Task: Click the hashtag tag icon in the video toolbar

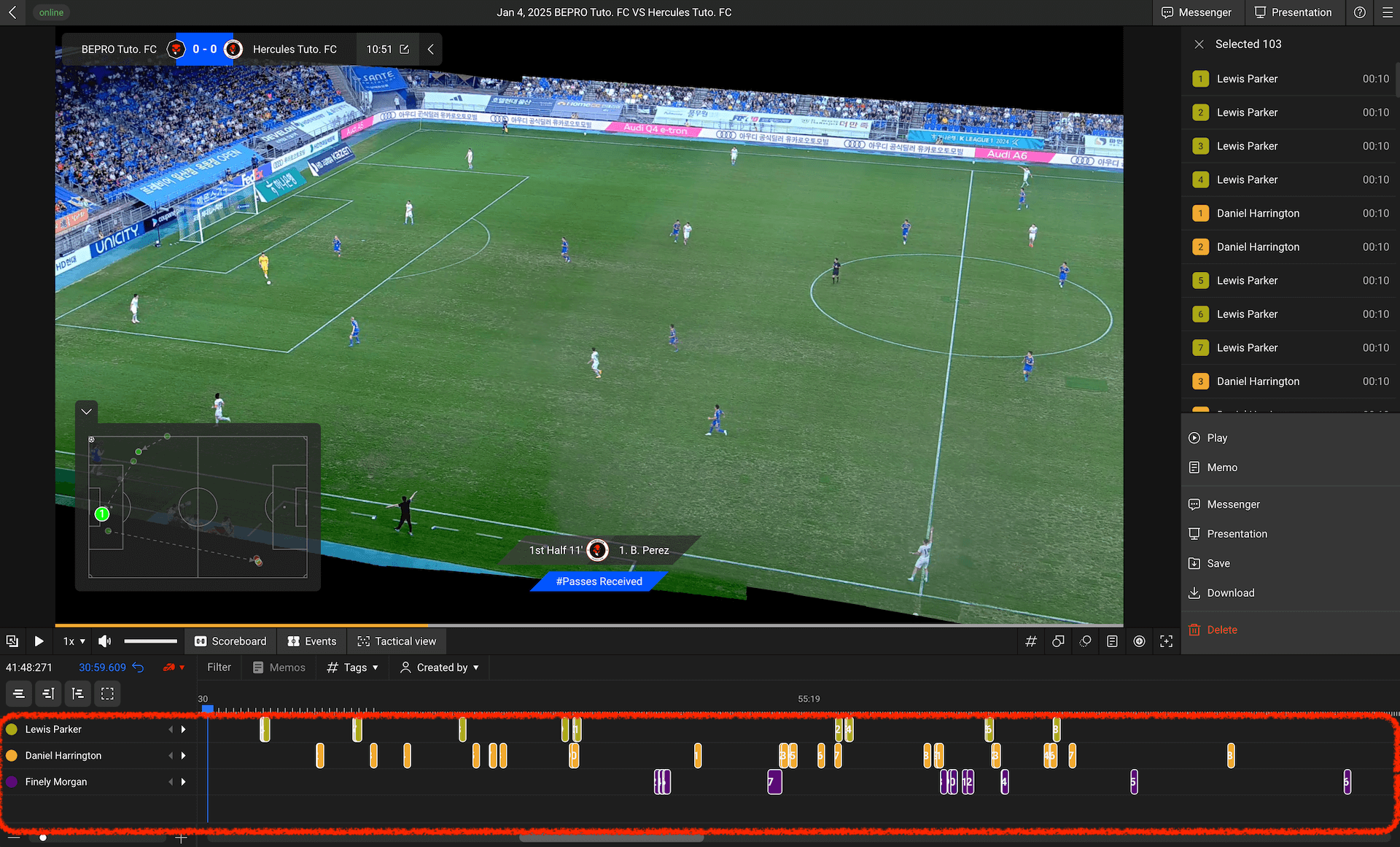Action: coord(1030,641)
